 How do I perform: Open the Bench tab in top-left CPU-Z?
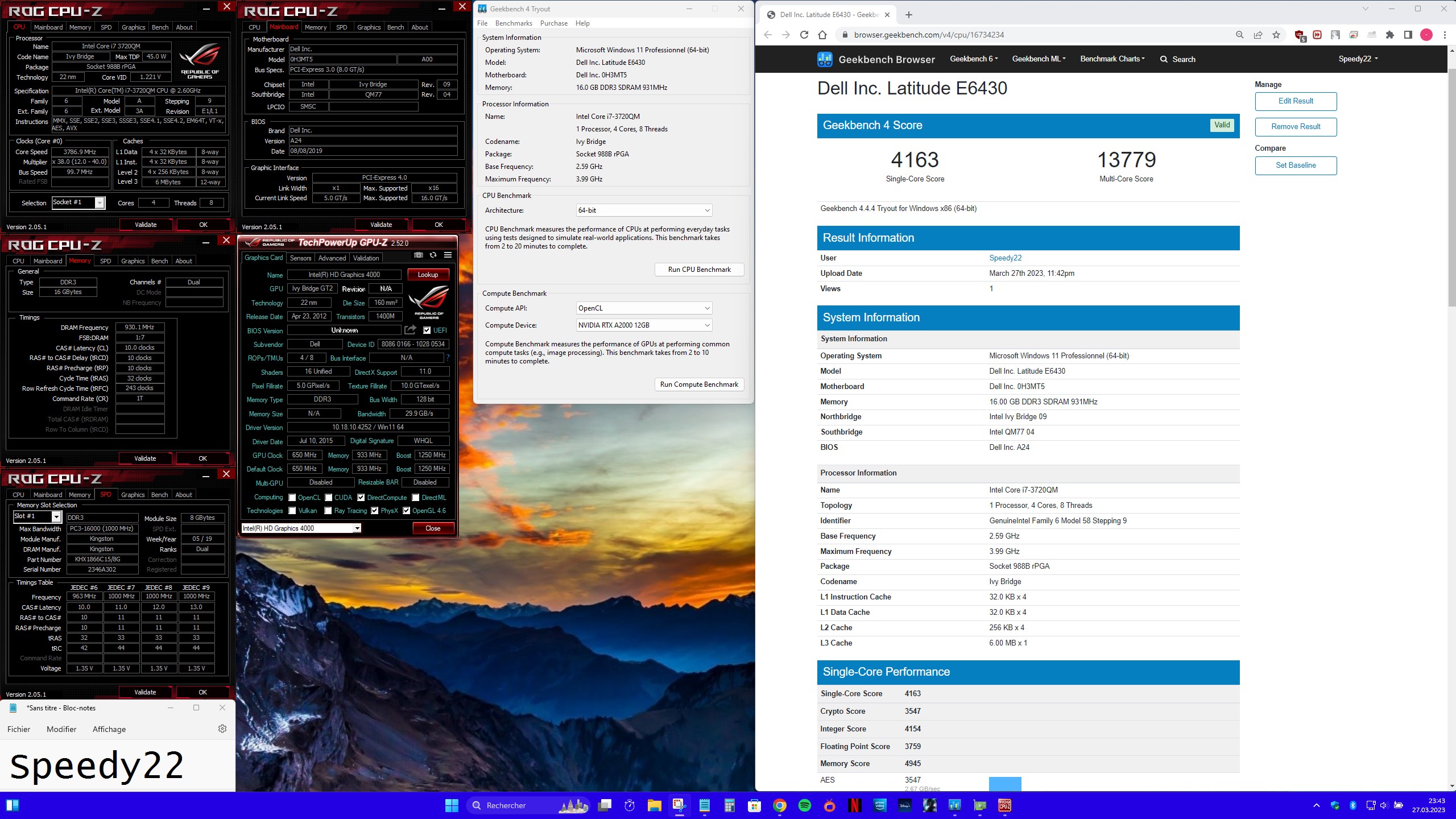[x=160, y=27]
